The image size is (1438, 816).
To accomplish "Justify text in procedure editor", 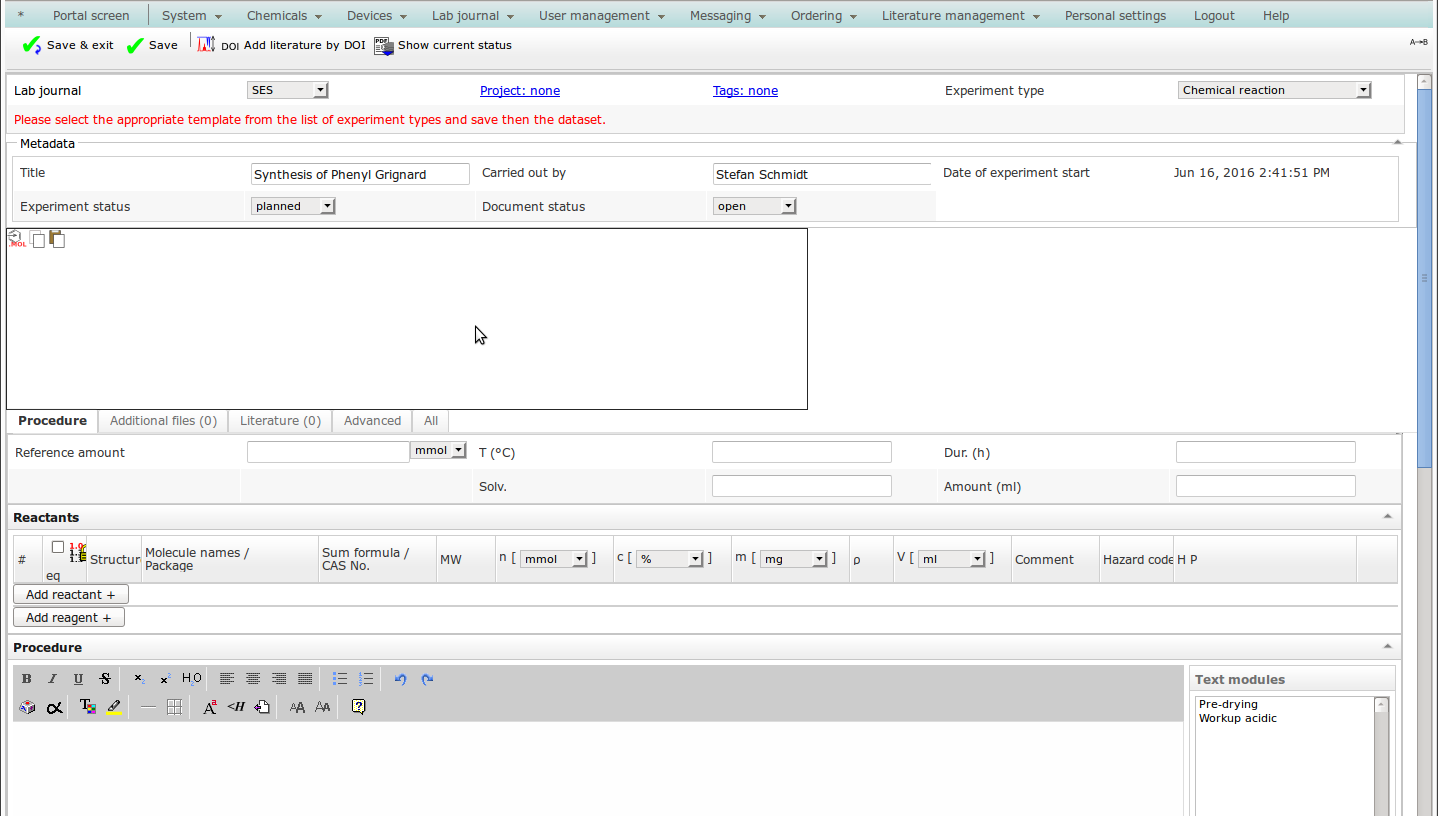I will pos(305,679).
